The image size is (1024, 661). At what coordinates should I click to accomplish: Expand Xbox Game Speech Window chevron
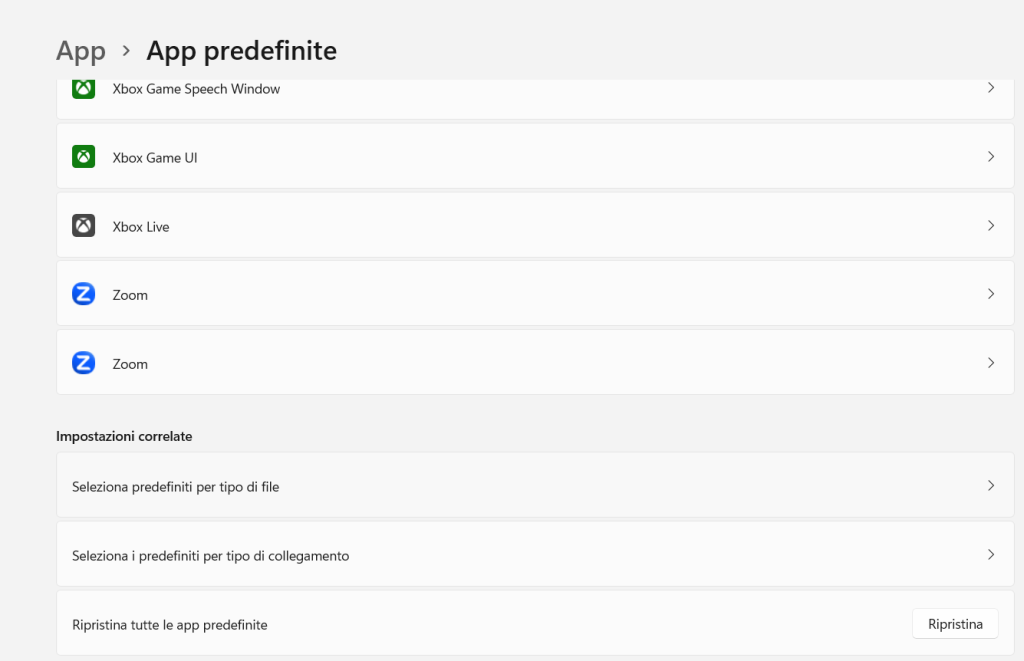[991, 88]
